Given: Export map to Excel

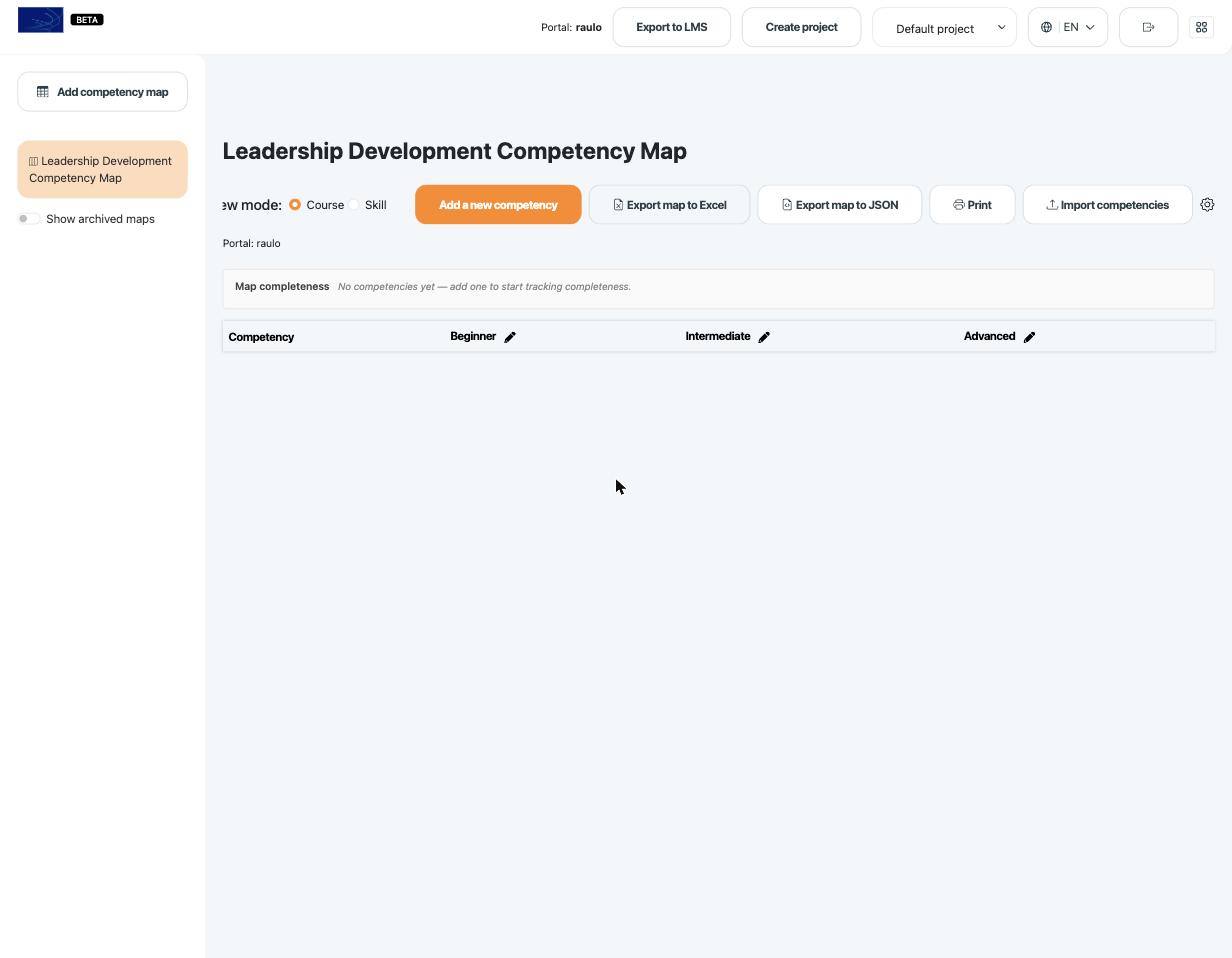Looking at the screenshot, I should [669, 205].
